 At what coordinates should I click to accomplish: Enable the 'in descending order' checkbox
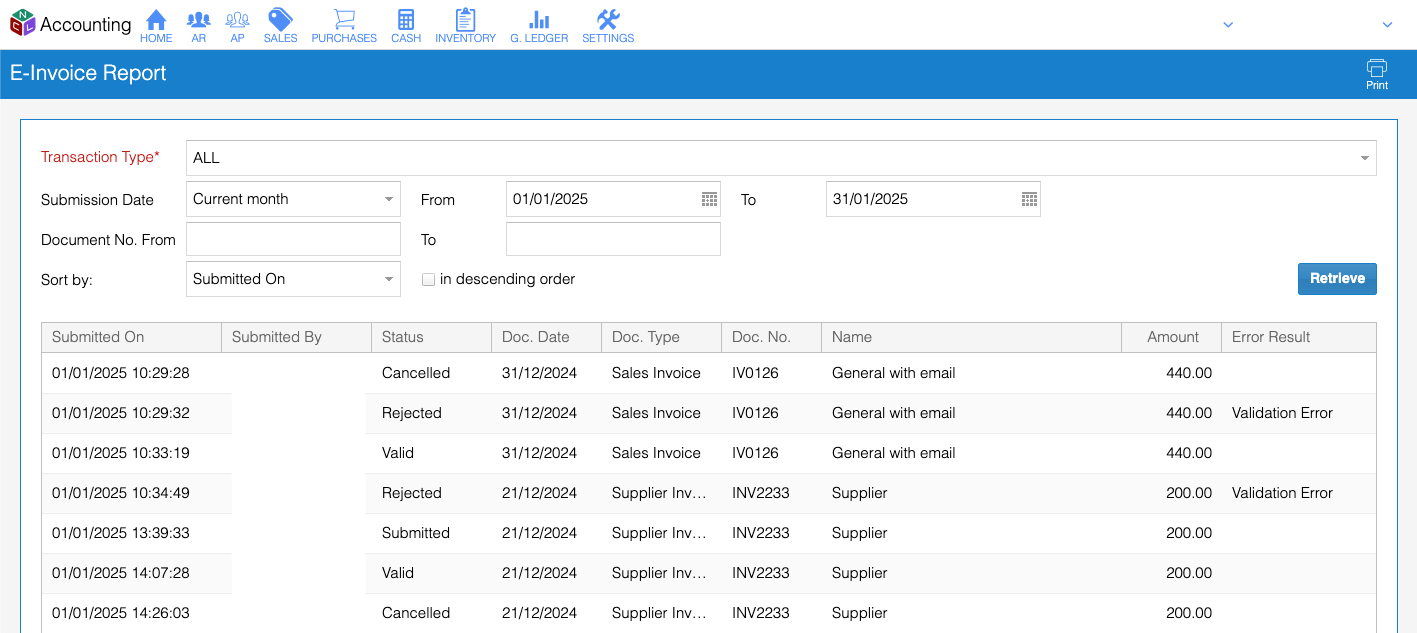tap(428, 279)
